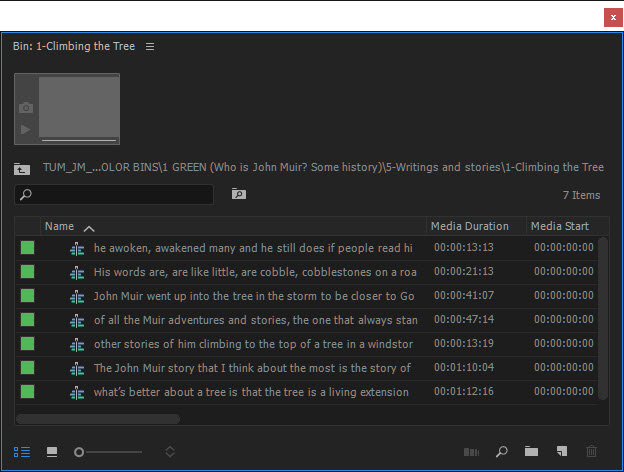Close the window with red X
Image resolution: width=624 pixels, height=472 pixels.
pos(613,18)
